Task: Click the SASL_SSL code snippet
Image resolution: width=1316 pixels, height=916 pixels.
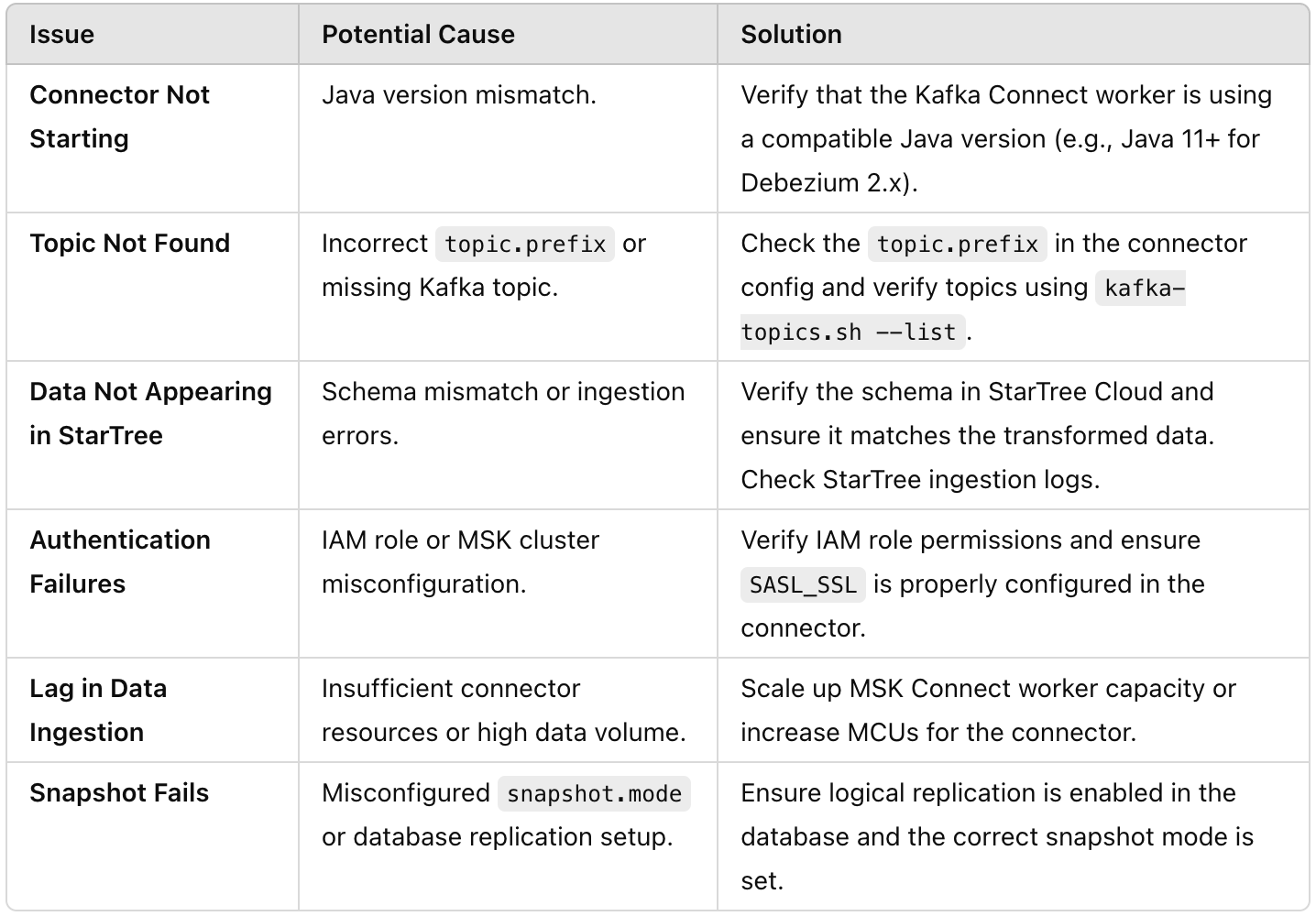Action: tap(803, 585)
